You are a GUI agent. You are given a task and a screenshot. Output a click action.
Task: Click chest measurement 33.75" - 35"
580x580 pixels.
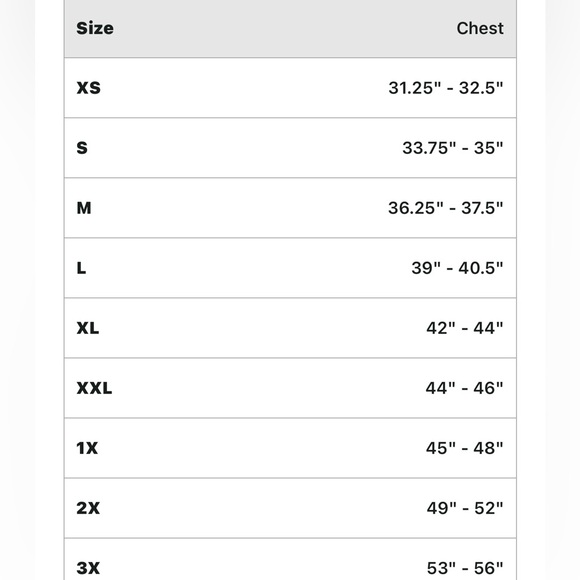click(453, 148)
